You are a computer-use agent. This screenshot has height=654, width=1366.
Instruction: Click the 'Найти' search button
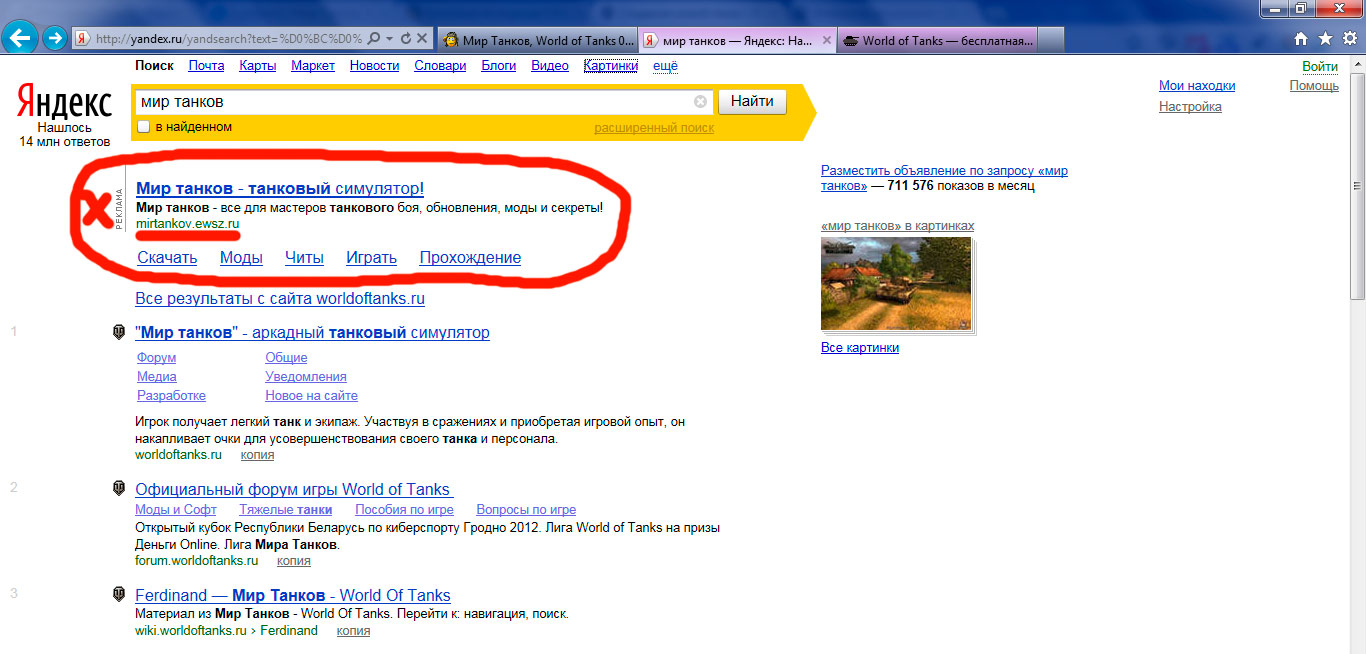(752, 102)
